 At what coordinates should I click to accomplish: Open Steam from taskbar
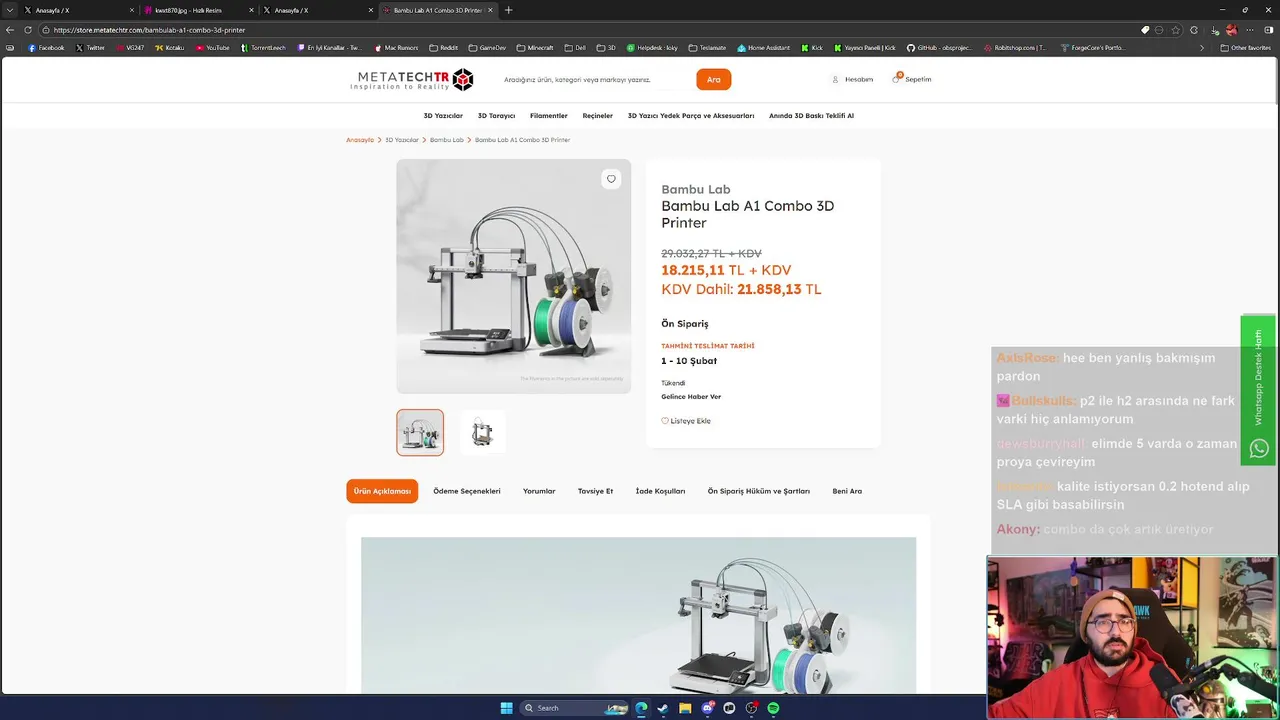[x=662, y=708]
